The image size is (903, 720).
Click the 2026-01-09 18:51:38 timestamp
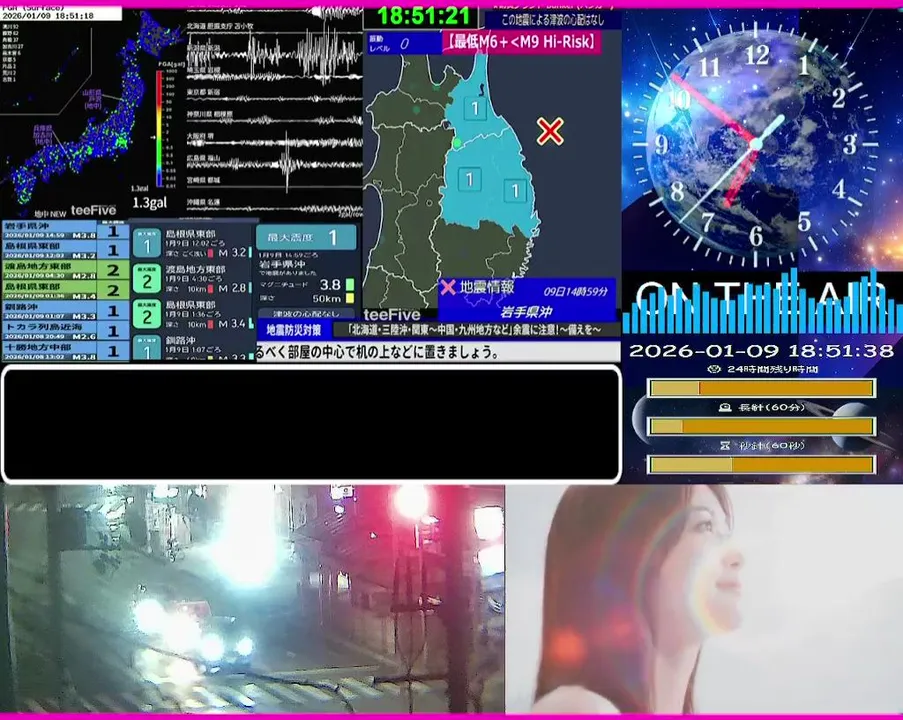point(761,351)
